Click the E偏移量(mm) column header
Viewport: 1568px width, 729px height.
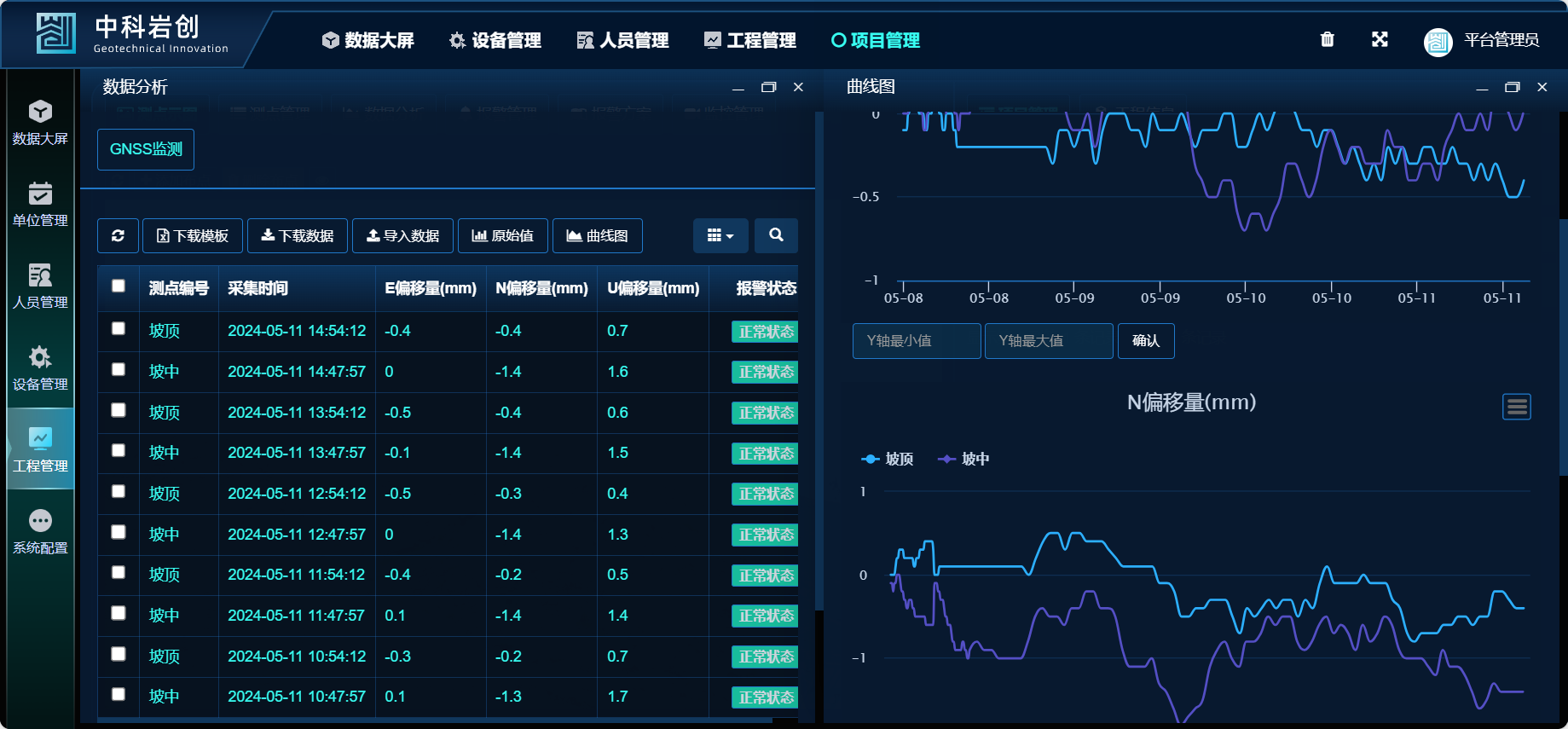pyautogui.click(x=431, y=288)
